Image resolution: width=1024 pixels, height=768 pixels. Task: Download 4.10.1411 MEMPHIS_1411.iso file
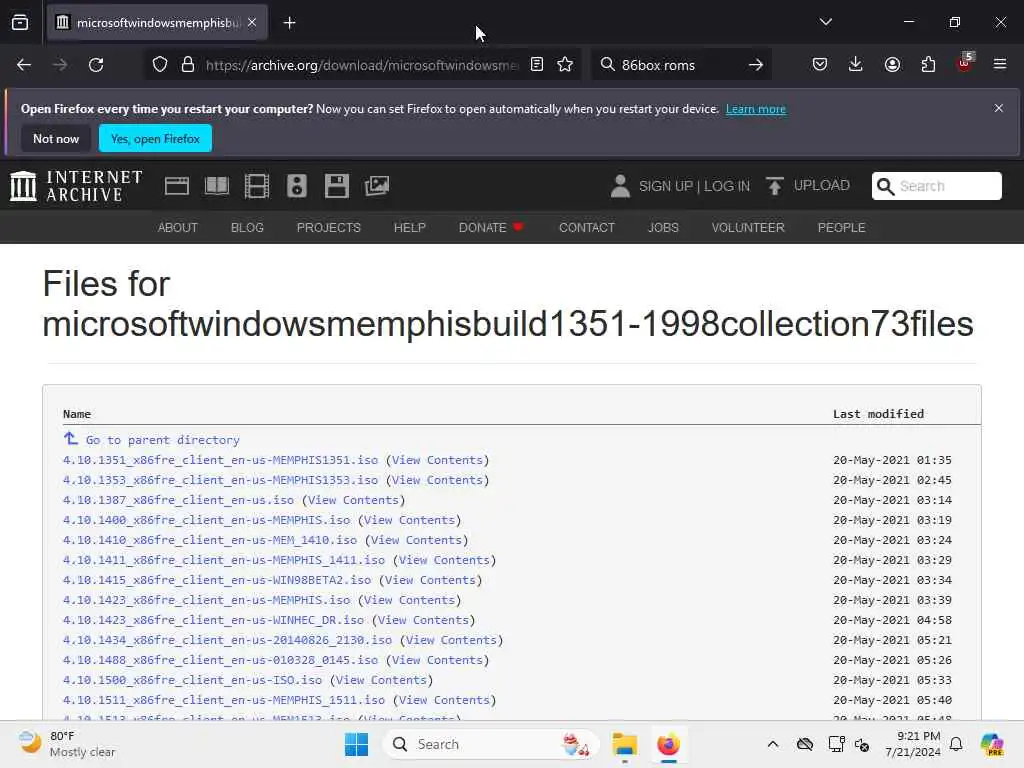point(224,560)
